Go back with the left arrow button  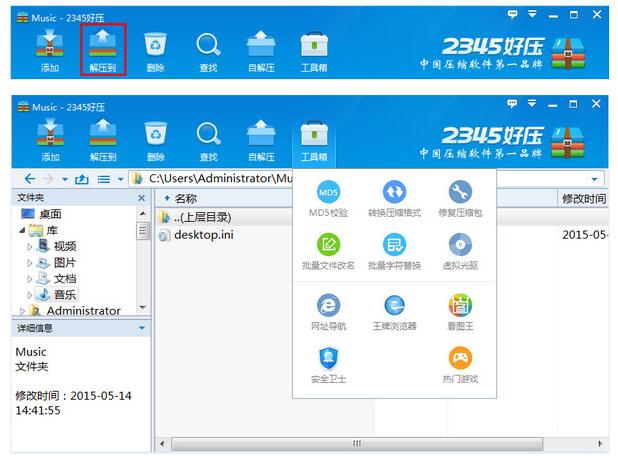30,179
